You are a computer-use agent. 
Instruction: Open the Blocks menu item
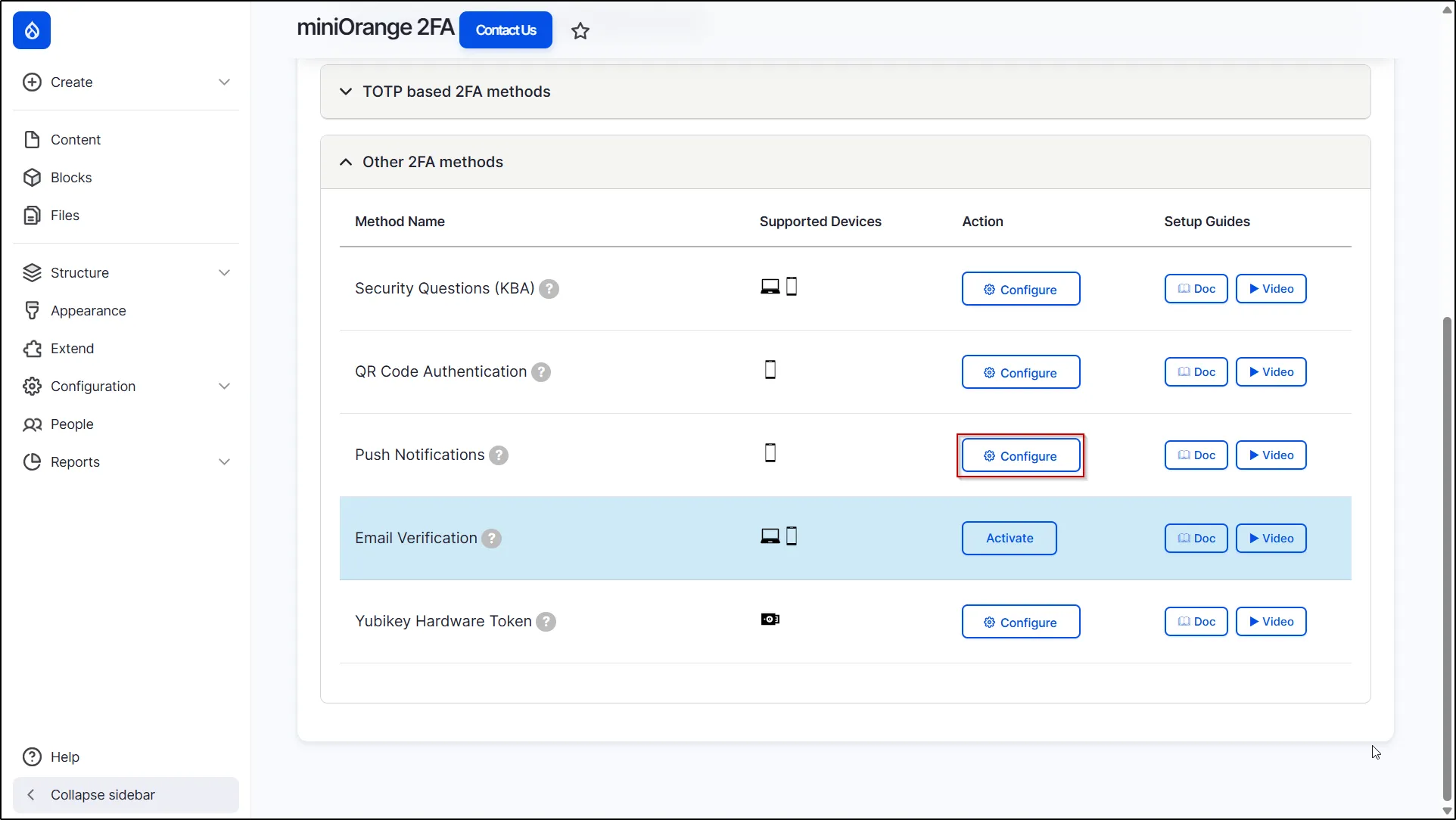click(71, 178)
